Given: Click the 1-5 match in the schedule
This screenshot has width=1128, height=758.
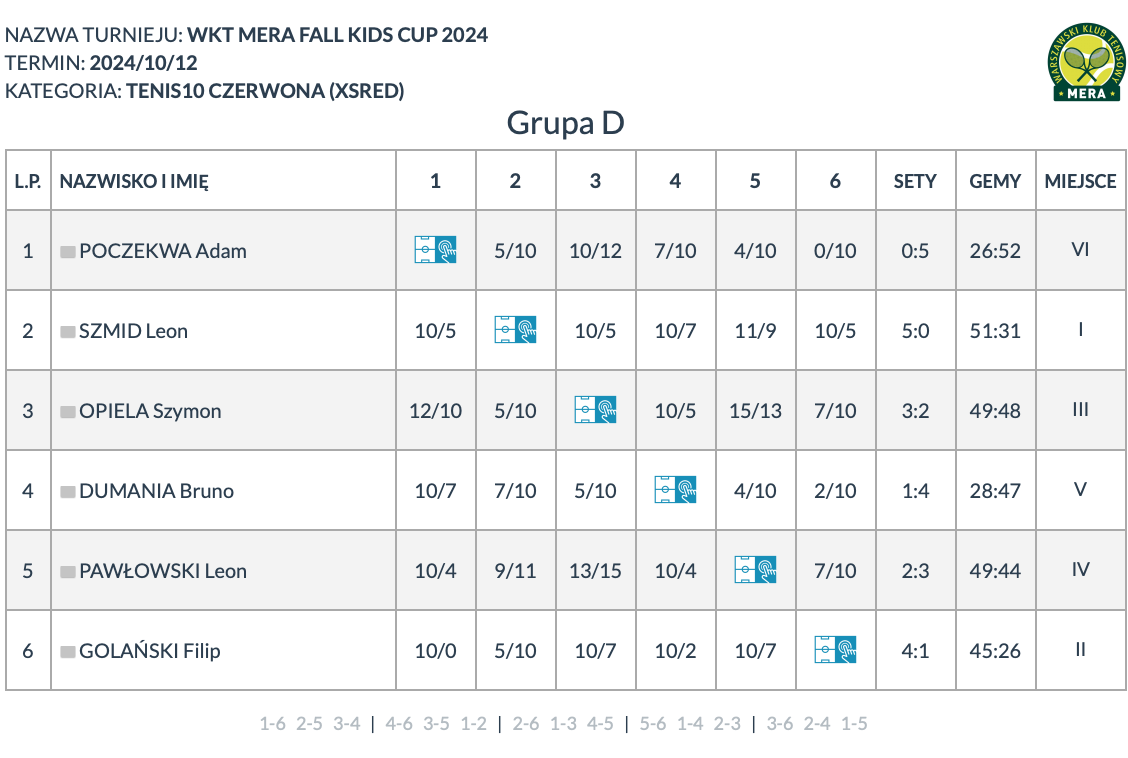Looking at the screenshot, I should [x=854, y=723].
